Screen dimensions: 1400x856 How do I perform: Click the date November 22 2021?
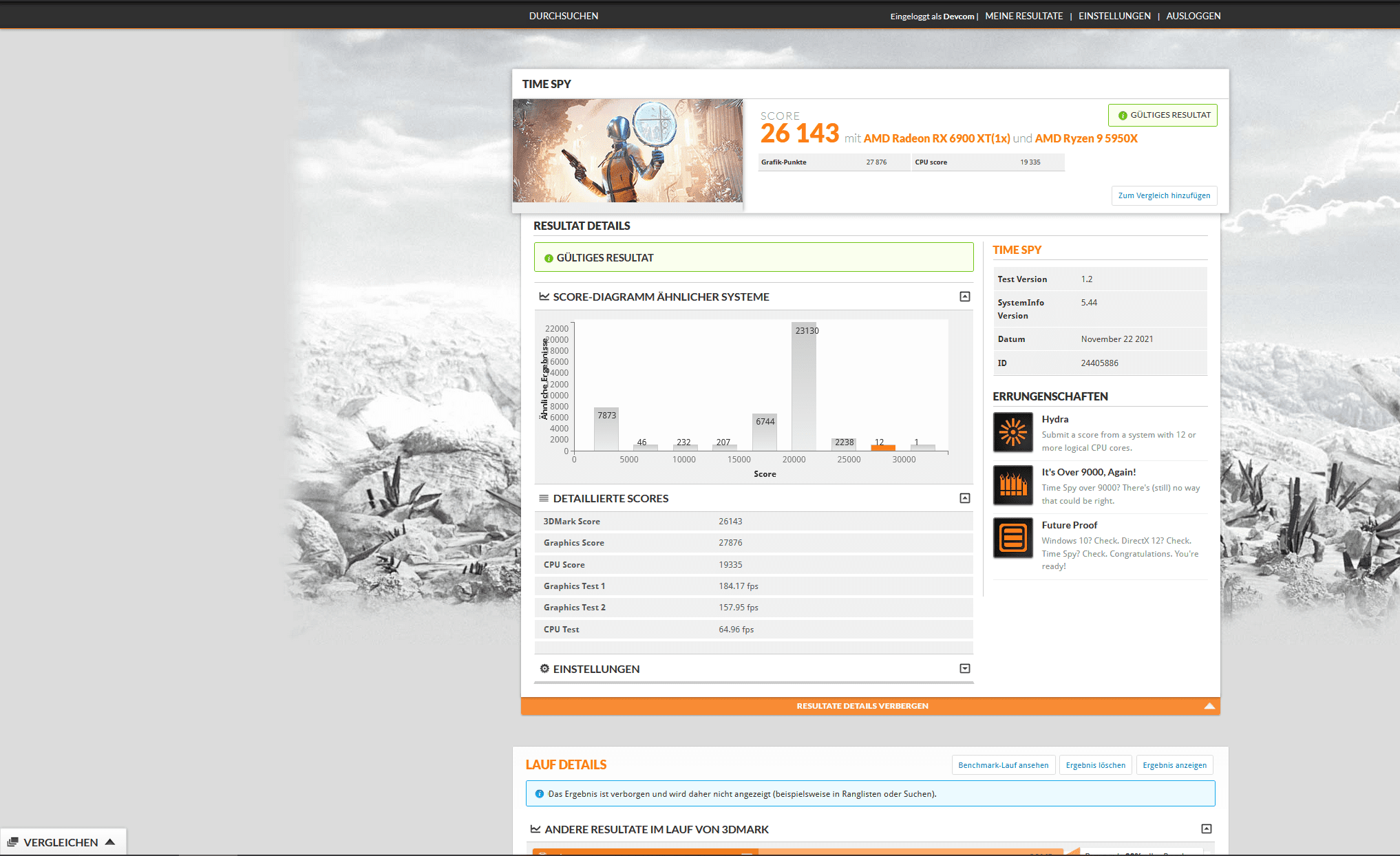1116,339
